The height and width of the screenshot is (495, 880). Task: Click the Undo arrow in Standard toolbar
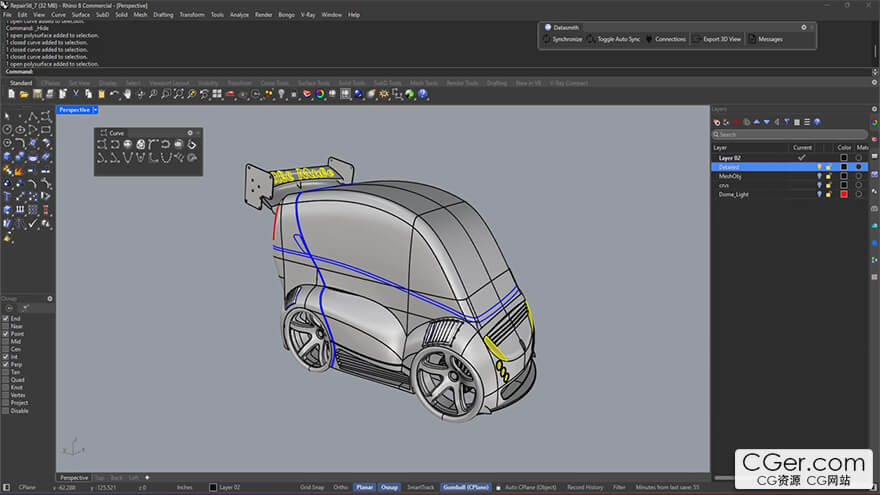click(114, 94)
